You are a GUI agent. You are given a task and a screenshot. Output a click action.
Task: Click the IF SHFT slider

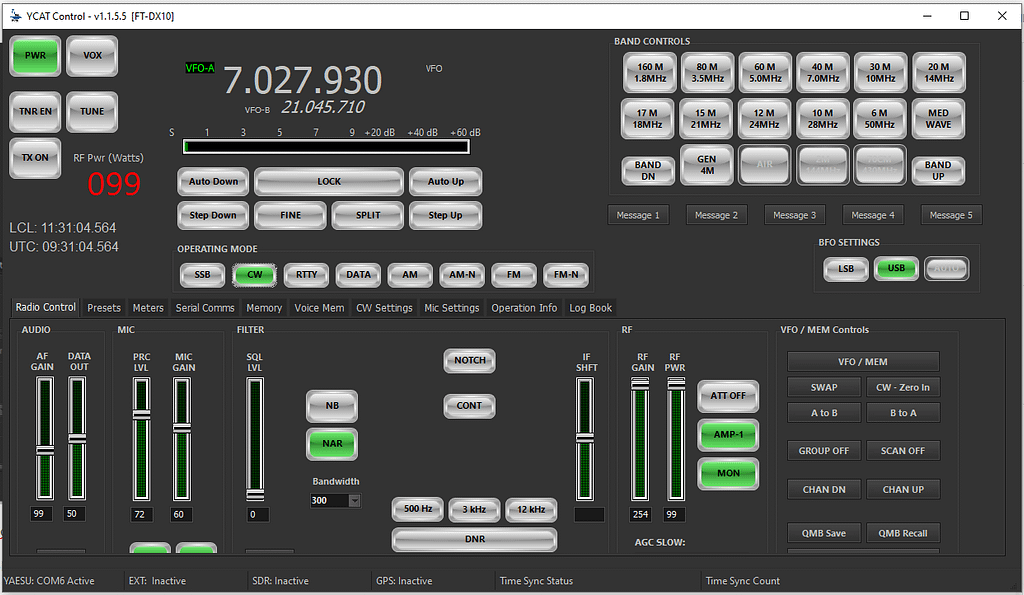[x=584, y=439]
